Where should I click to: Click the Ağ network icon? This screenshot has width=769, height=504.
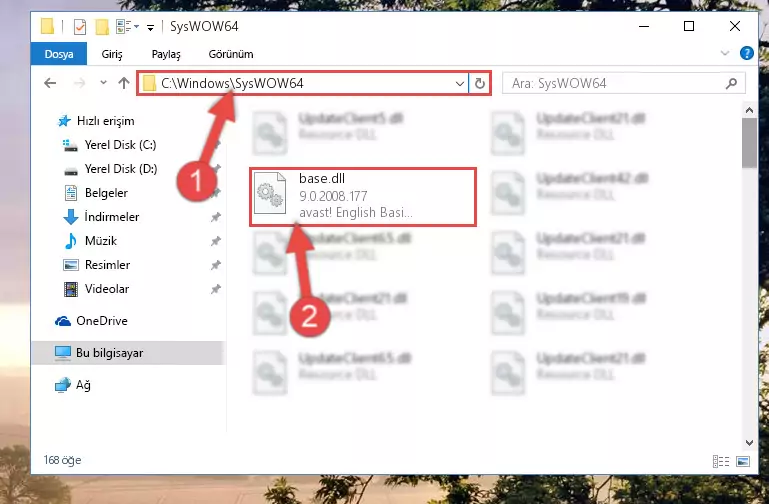63,385
